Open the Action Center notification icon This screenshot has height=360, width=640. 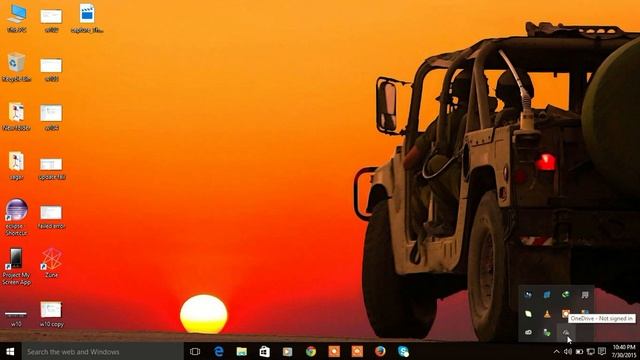(602, 351)
